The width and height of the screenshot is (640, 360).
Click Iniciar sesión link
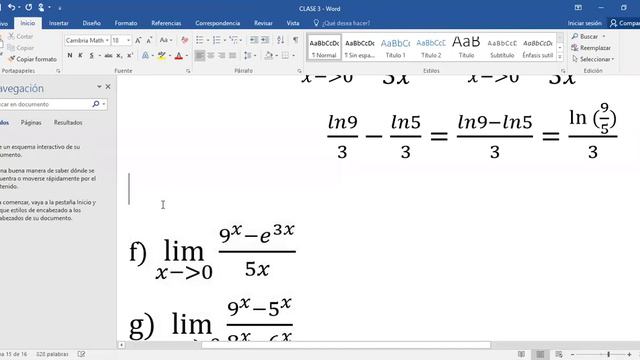point(584,23)
